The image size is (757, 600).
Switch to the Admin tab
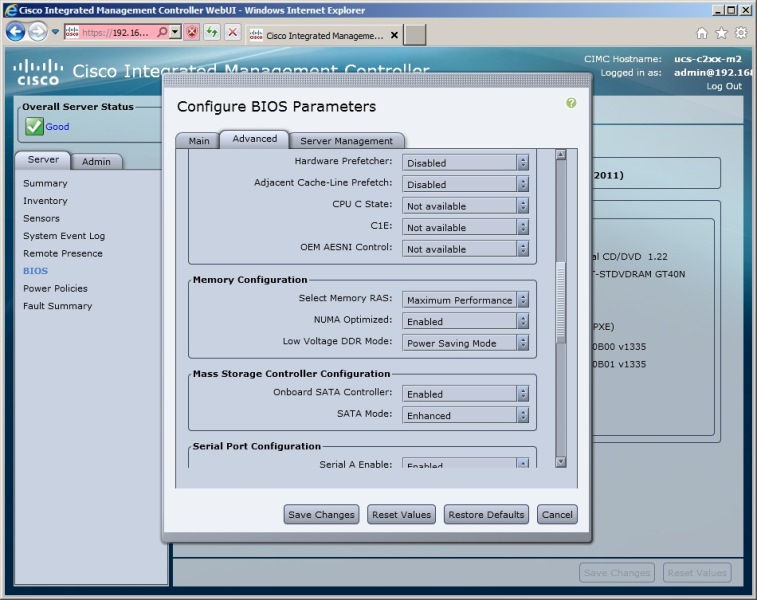(x=96, y=162)
